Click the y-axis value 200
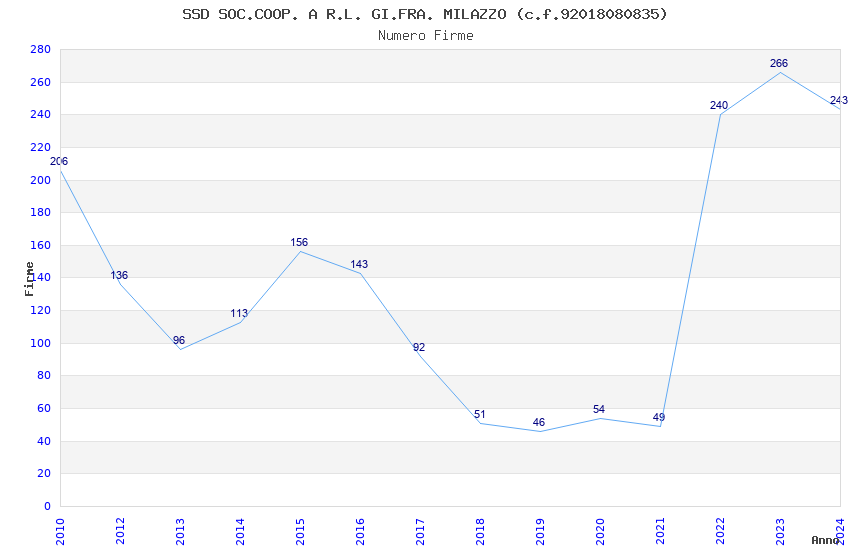Image resolution: width=850 pixels, height=550 pixels. 41,180
